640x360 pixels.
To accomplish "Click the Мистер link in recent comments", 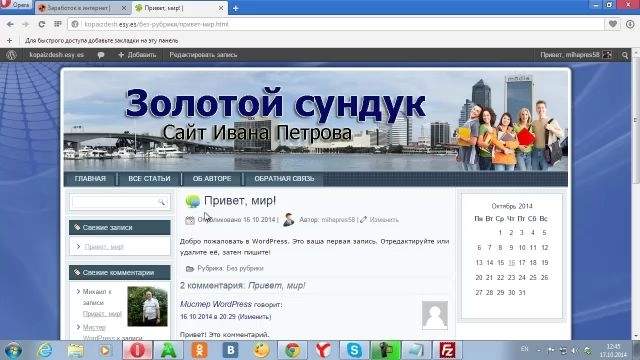I will [x=94, y=327].
